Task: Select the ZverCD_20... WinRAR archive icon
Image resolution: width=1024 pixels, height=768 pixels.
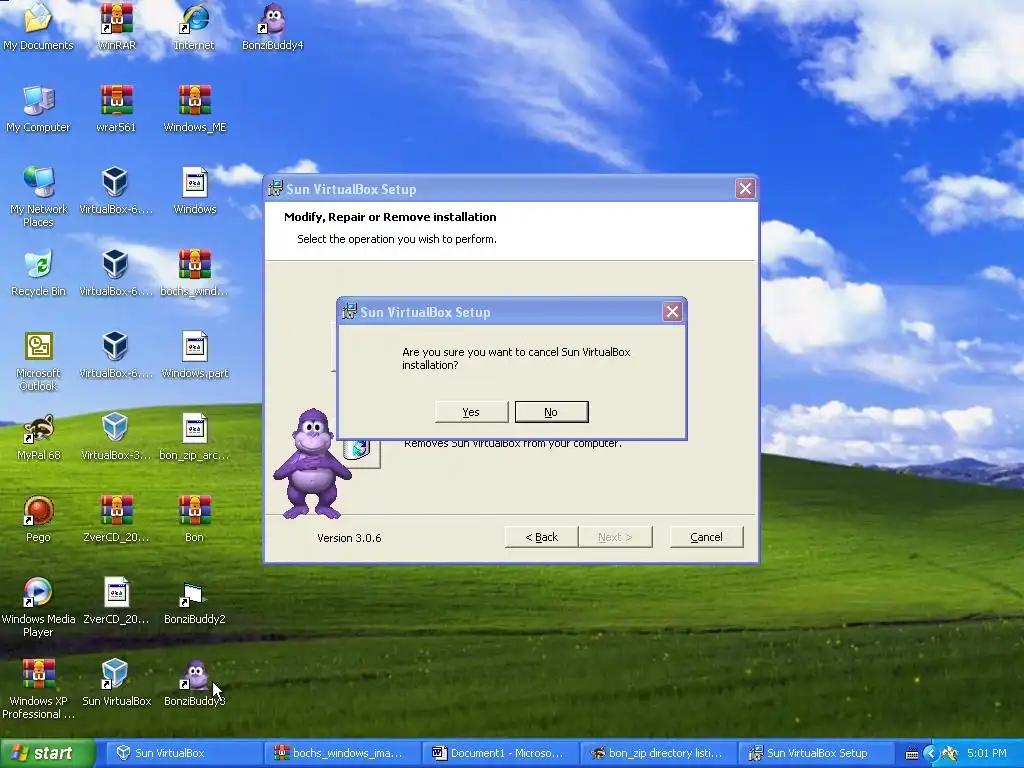Action: pyautogui.click(x=116, y=519)
